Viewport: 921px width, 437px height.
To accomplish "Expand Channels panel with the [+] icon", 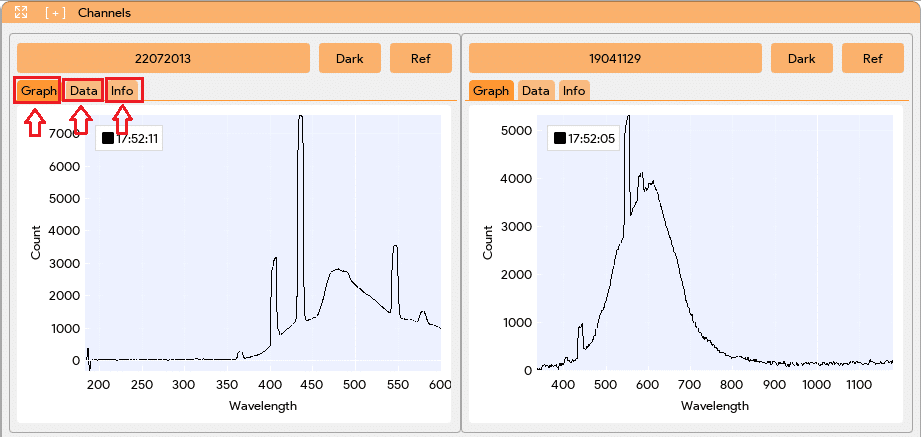I will tap(55, 12).
